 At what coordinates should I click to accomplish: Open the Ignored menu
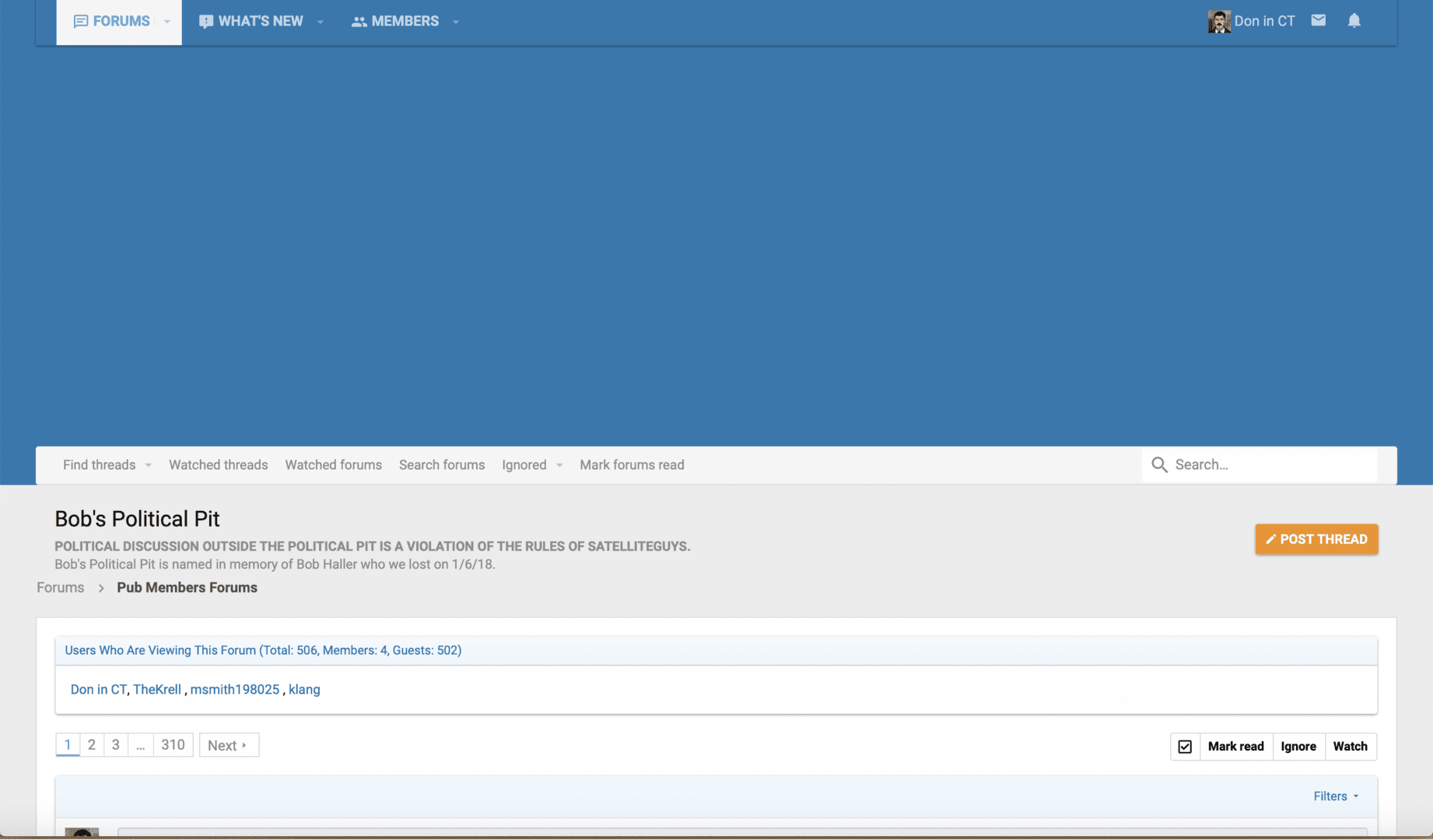[524, 464]
